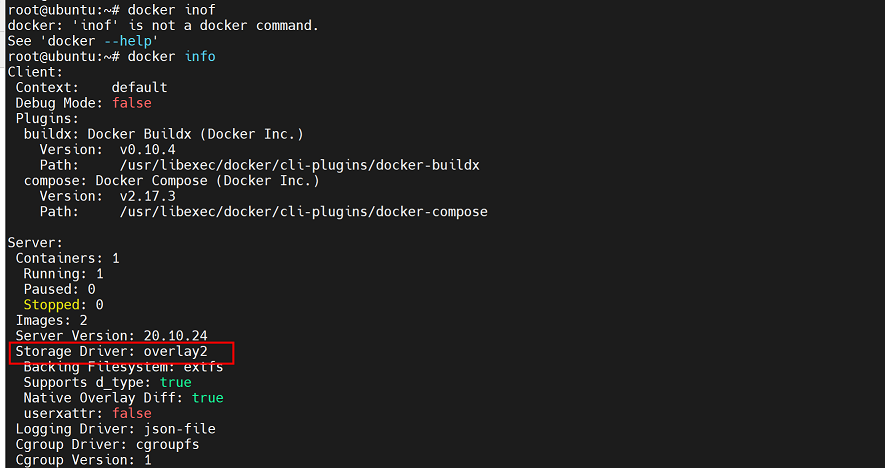Select the 'Context: default' line
This screenshot has height=468, width=885.
point(91,87)
